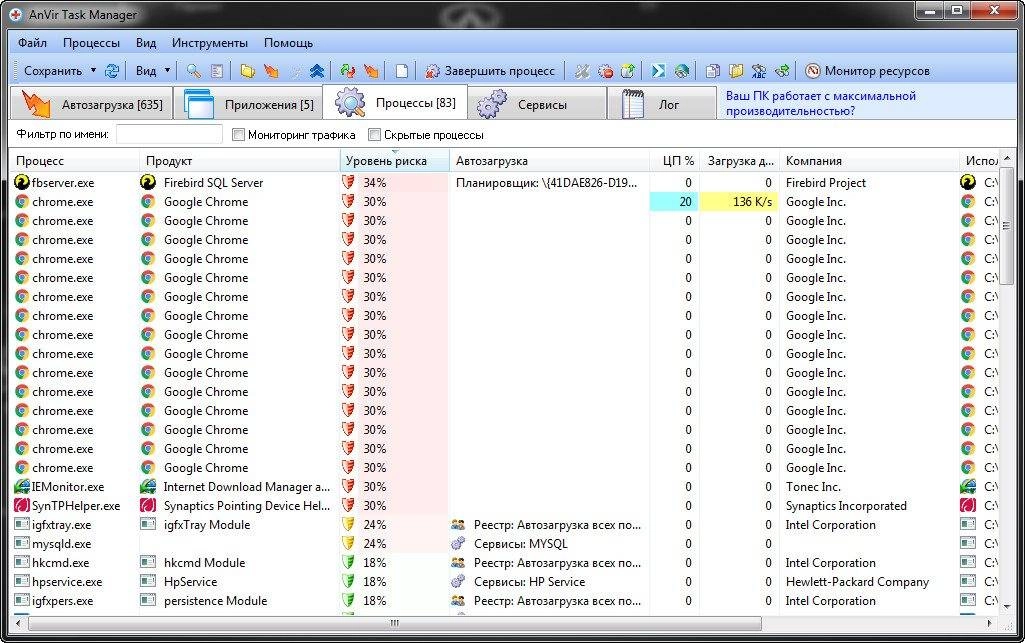Open Монитор ресурсов

click(867, 71)
